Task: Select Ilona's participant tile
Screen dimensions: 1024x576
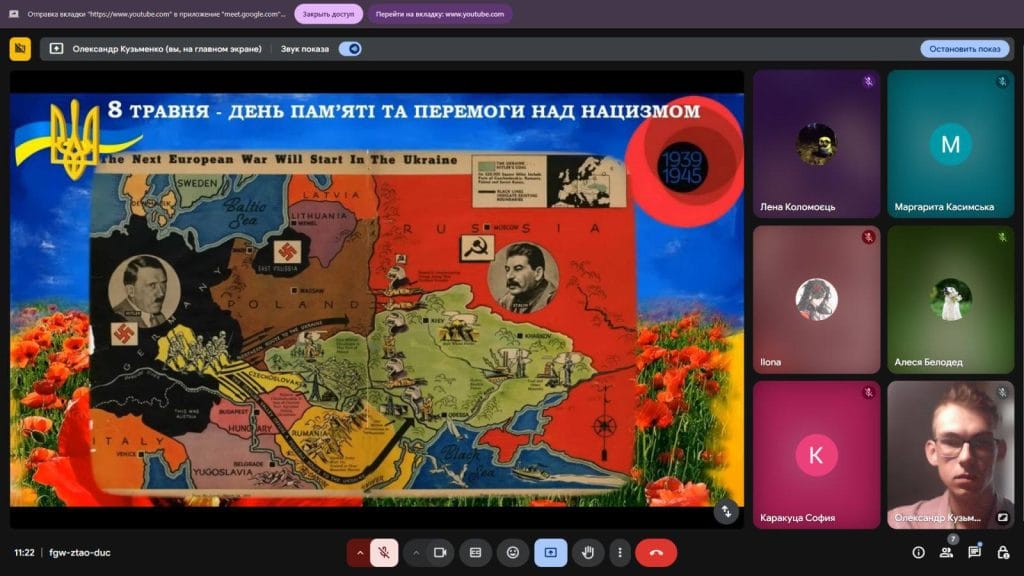Action: coord(816,300)
